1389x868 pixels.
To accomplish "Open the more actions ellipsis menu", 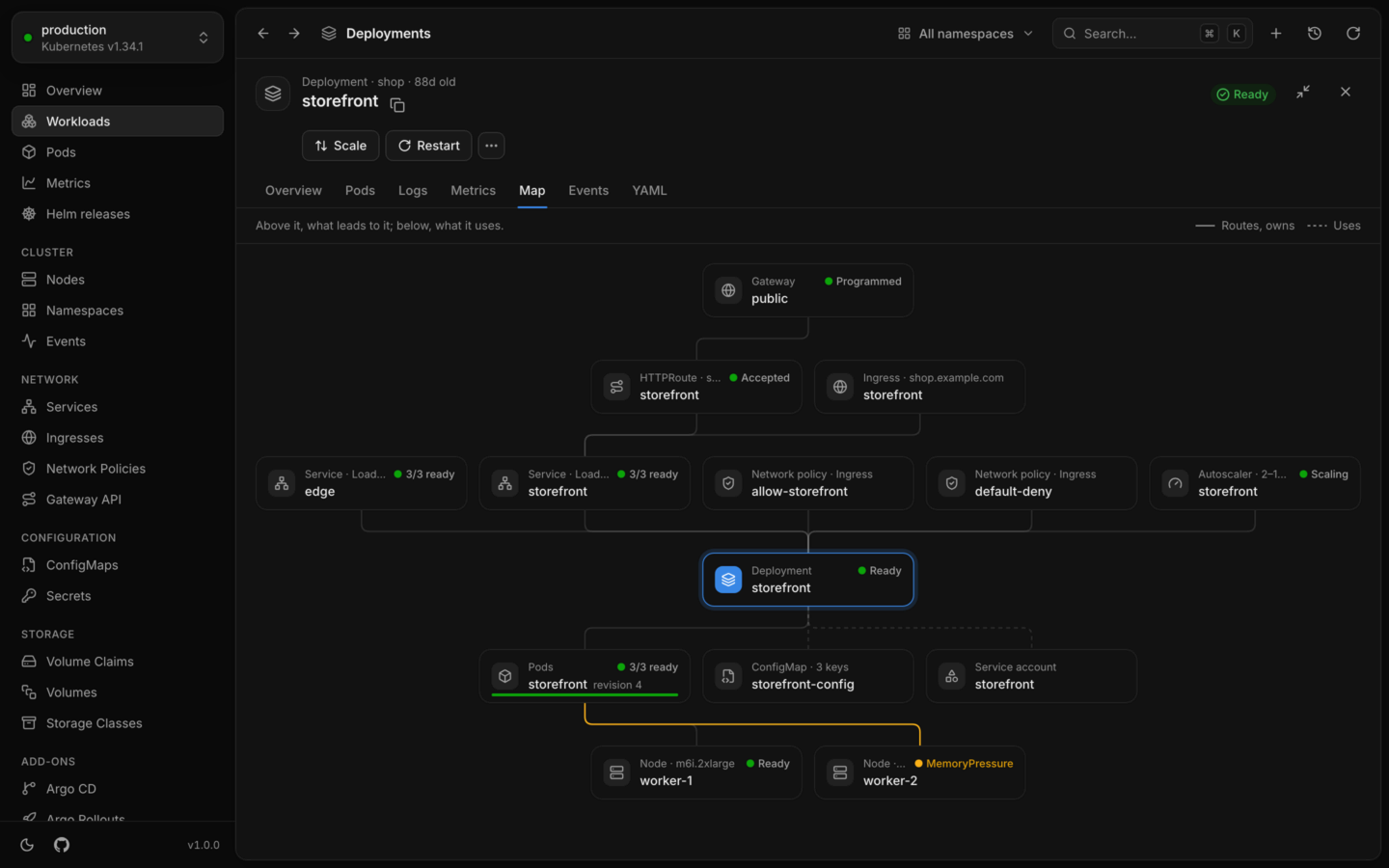I will coord(491,146).
